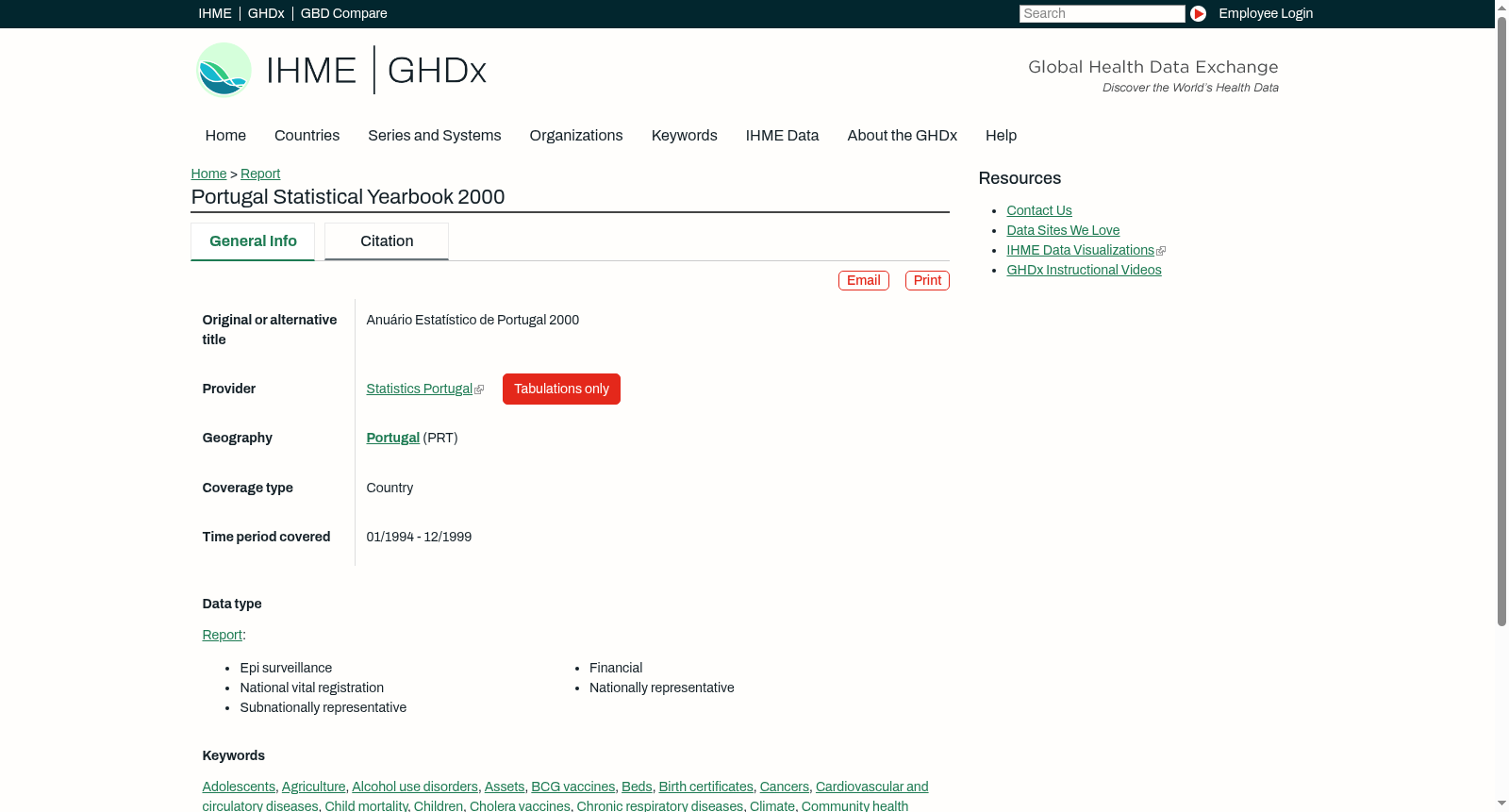Click 'Portugal Statistical Yearbook 2000' heading
1509x812 pixels.
click(x=348, y=197)
